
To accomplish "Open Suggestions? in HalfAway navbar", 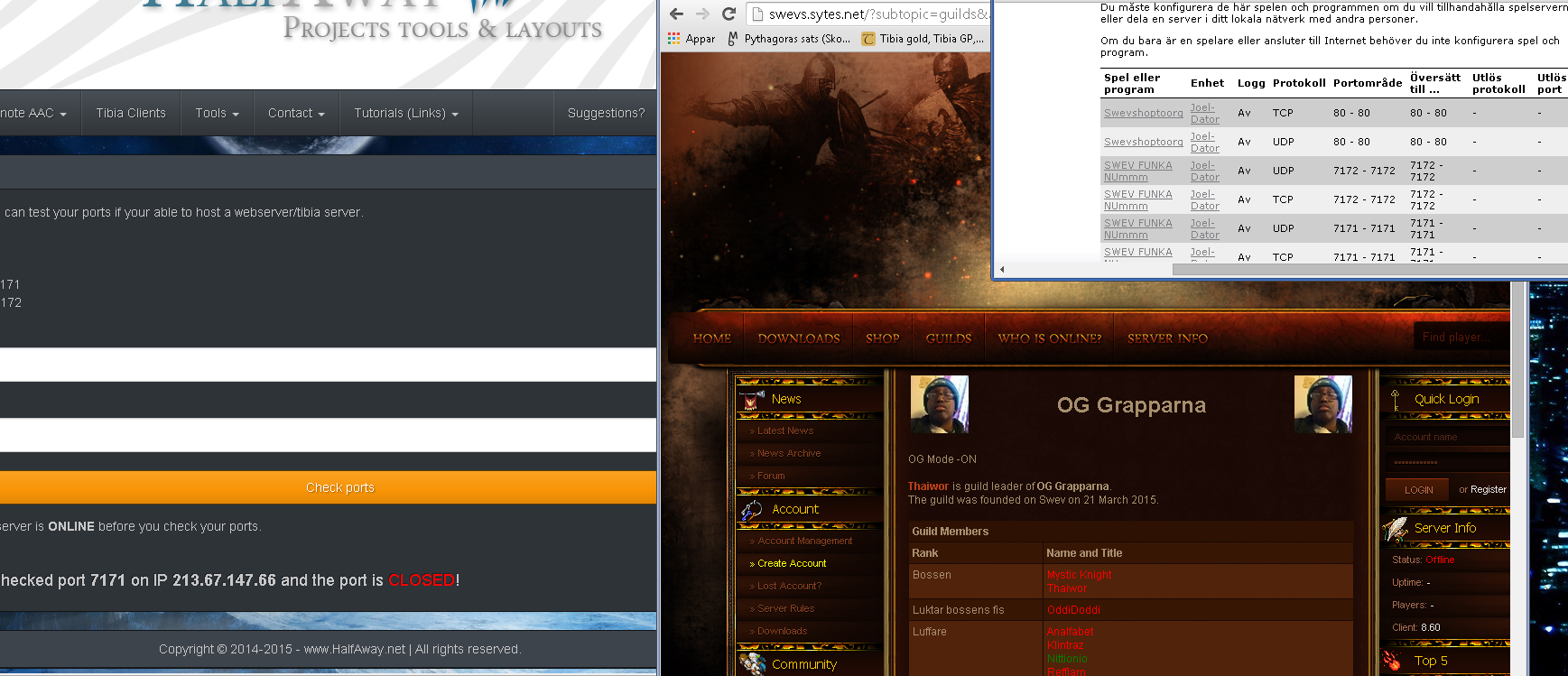I will (606, 113).
